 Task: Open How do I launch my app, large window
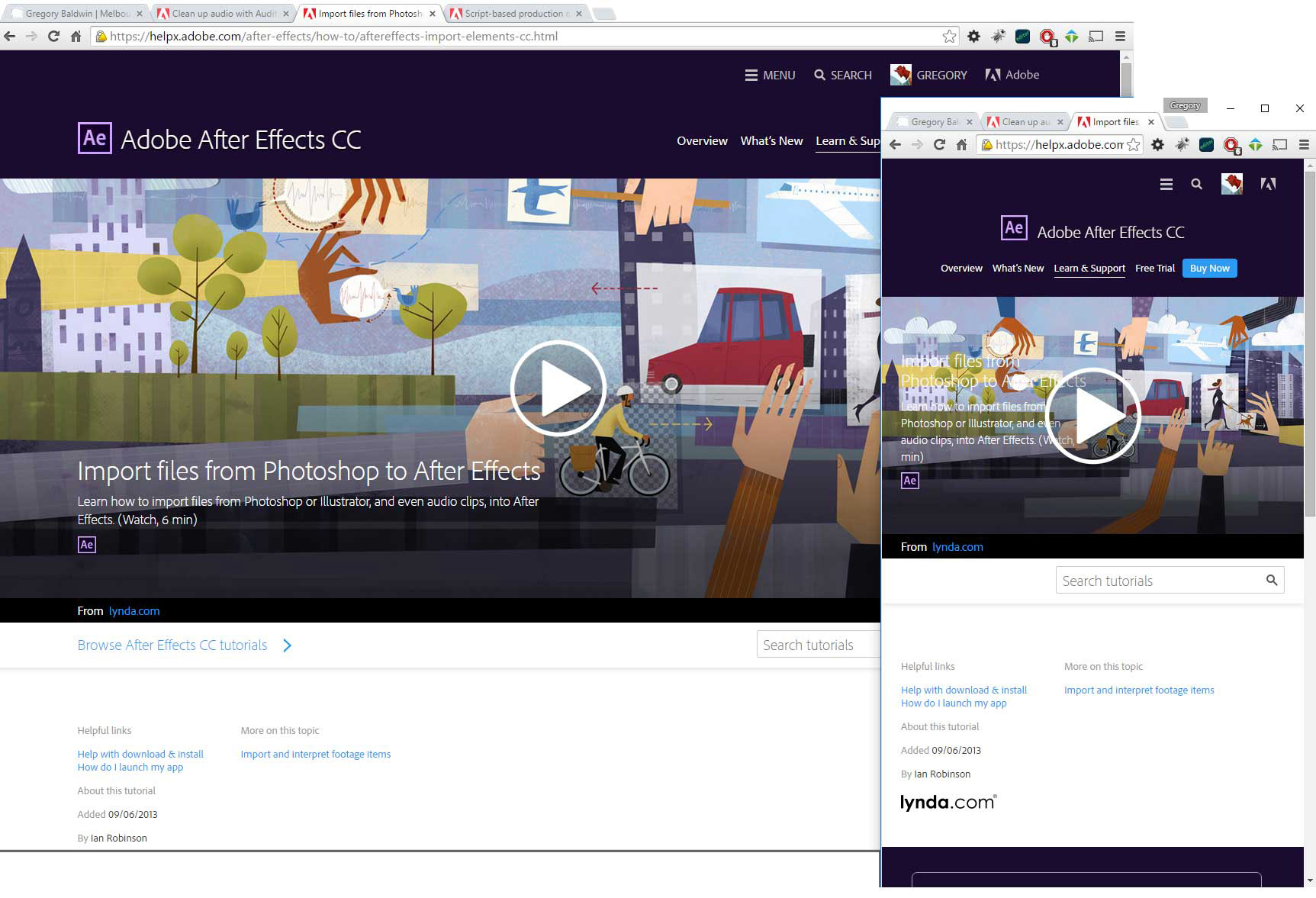click(130, 767)
